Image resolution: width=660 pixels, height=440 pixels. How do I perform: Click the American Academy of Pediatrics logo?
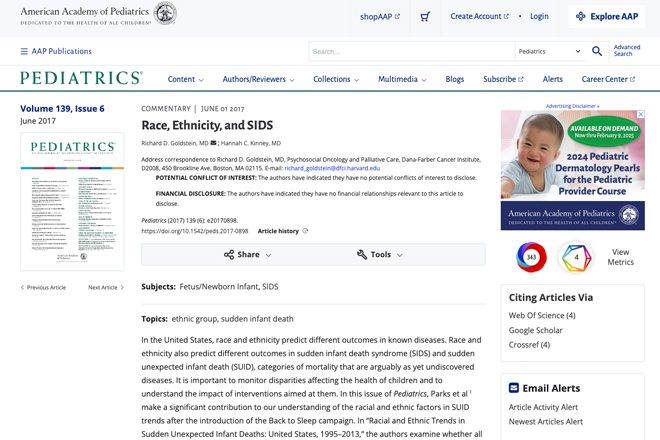tap(98, 14)
